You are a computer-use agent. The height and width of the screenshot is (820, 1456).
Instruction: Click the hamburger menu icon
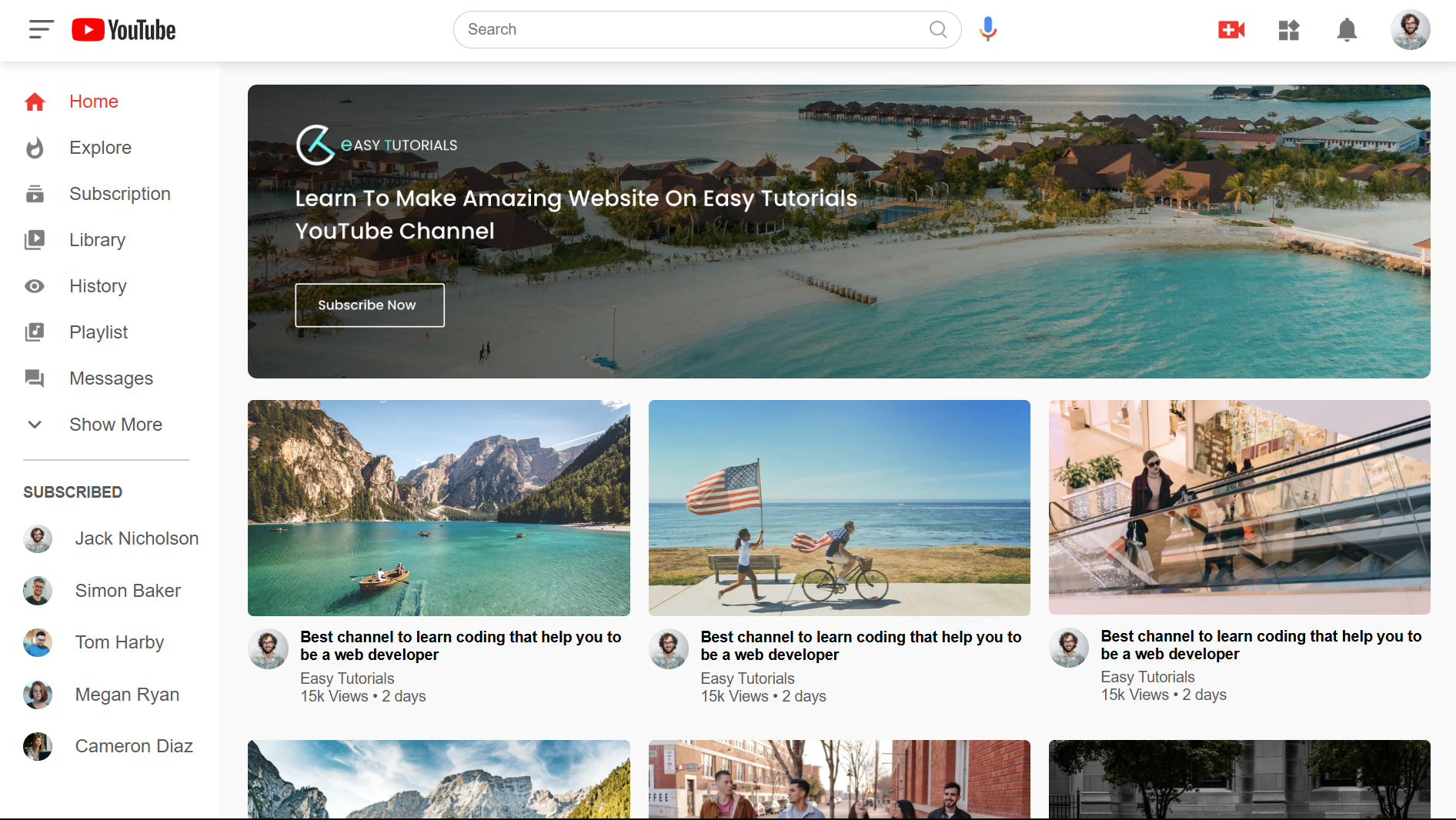(41, 30)
